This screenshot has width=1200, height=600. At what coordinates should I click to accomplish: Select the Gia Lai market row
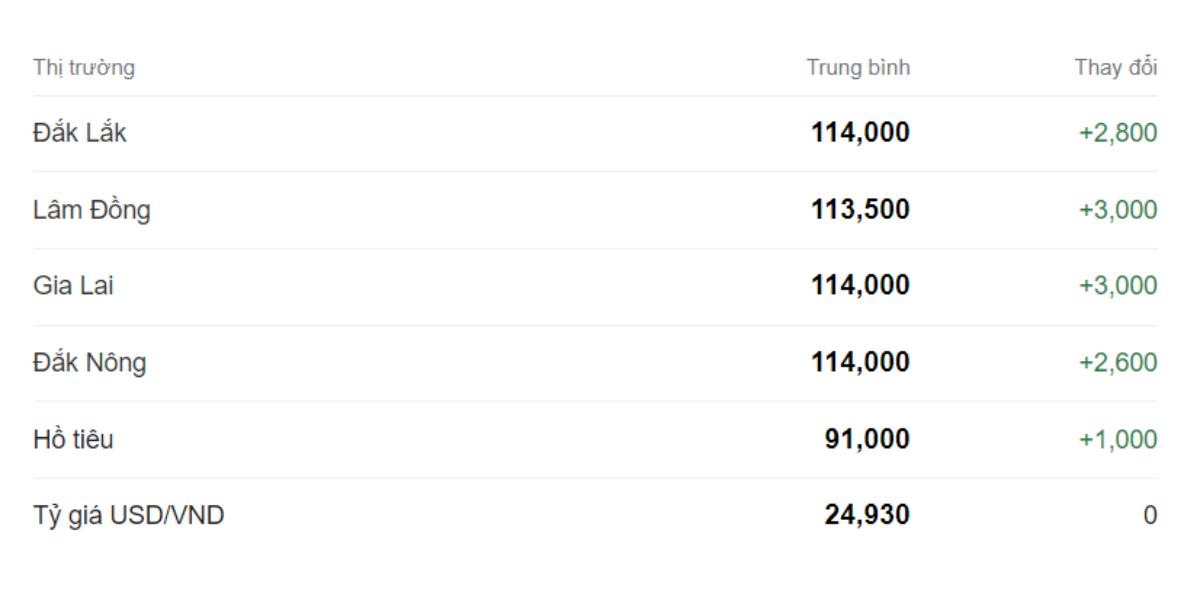(x=73, y=286)
